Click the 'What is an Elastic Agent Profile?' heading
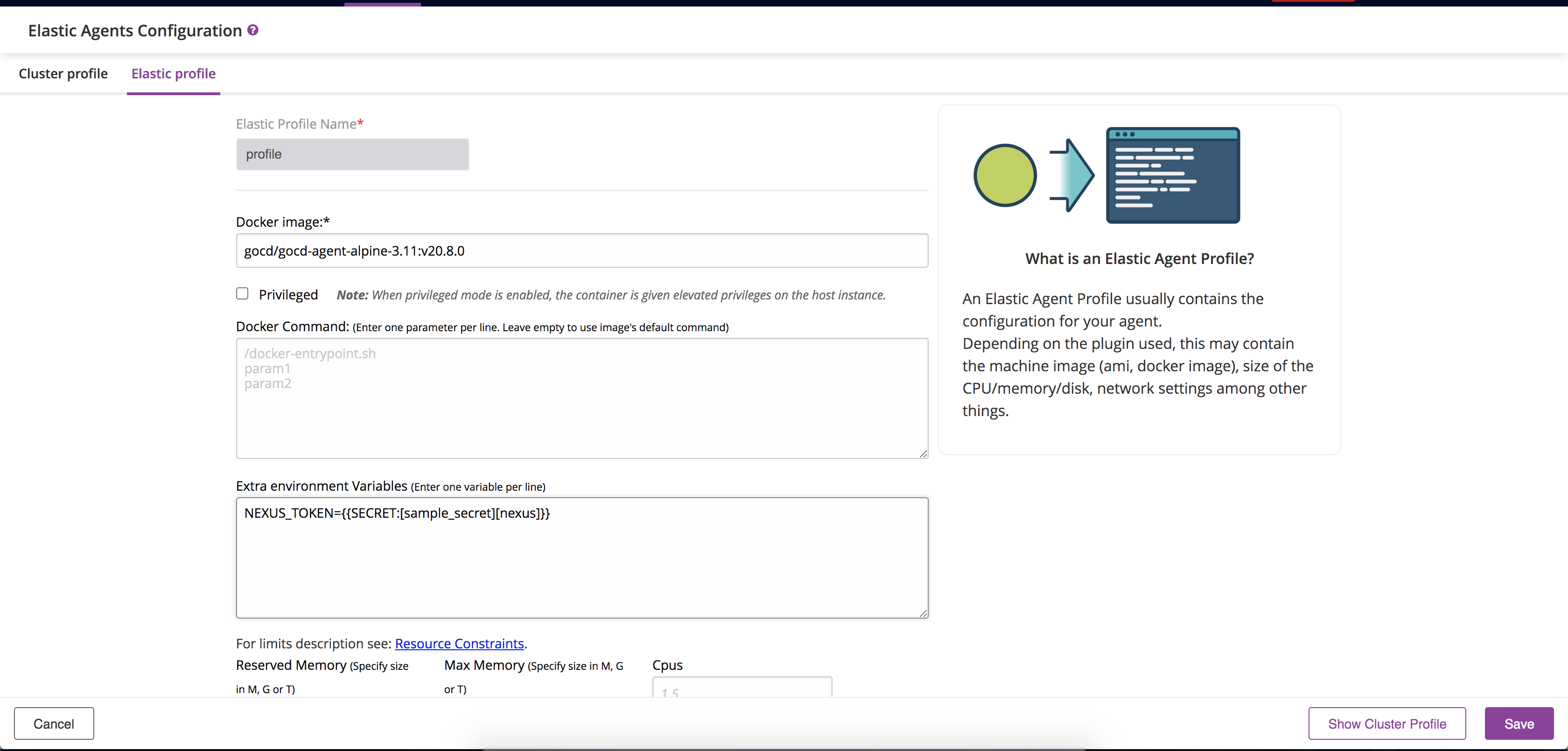The height and width of the screenshot is (751, 1568). click(x=1140, y=258)
